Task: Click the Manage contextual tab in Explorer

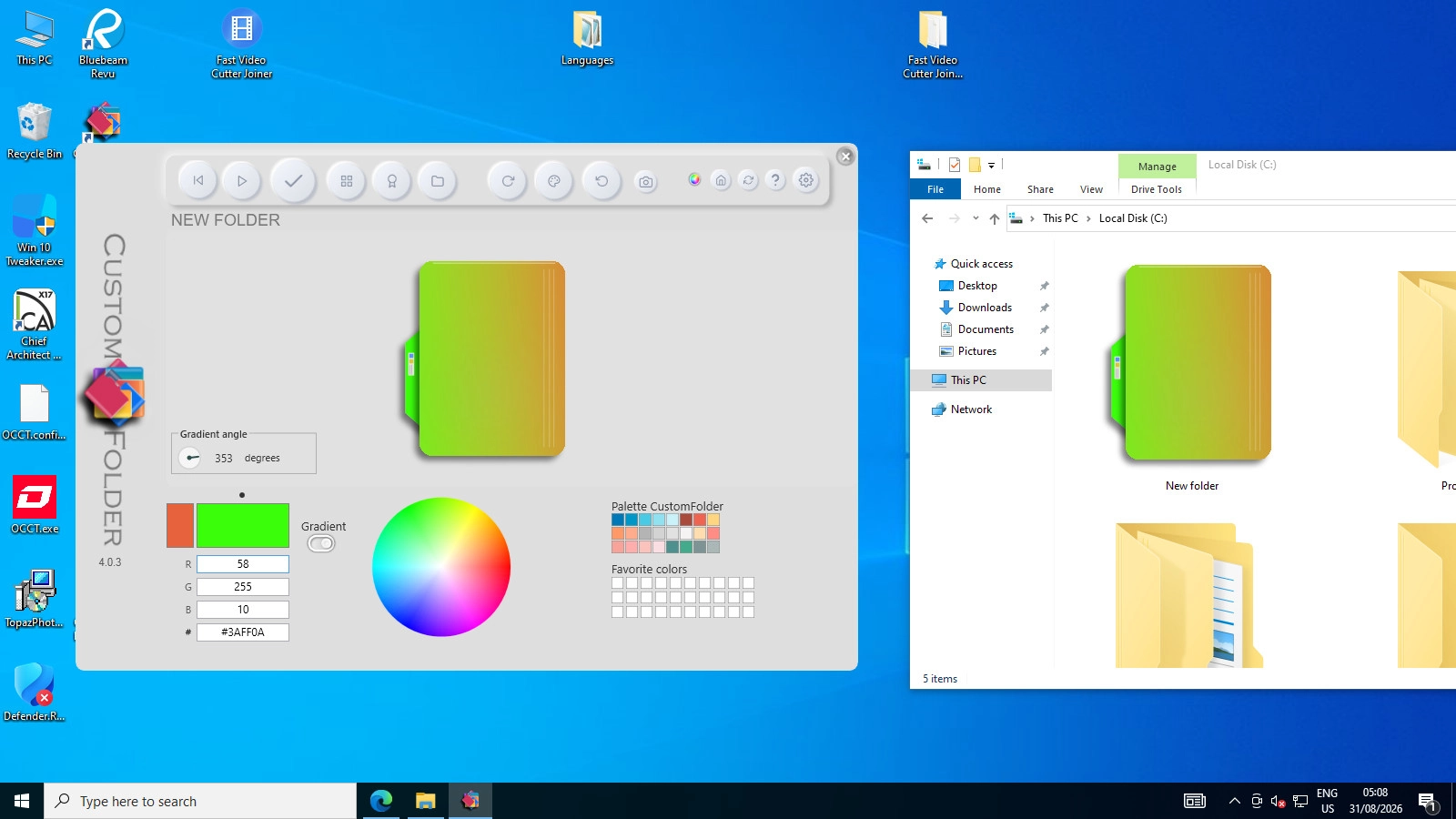Action: click(1158, 167)
